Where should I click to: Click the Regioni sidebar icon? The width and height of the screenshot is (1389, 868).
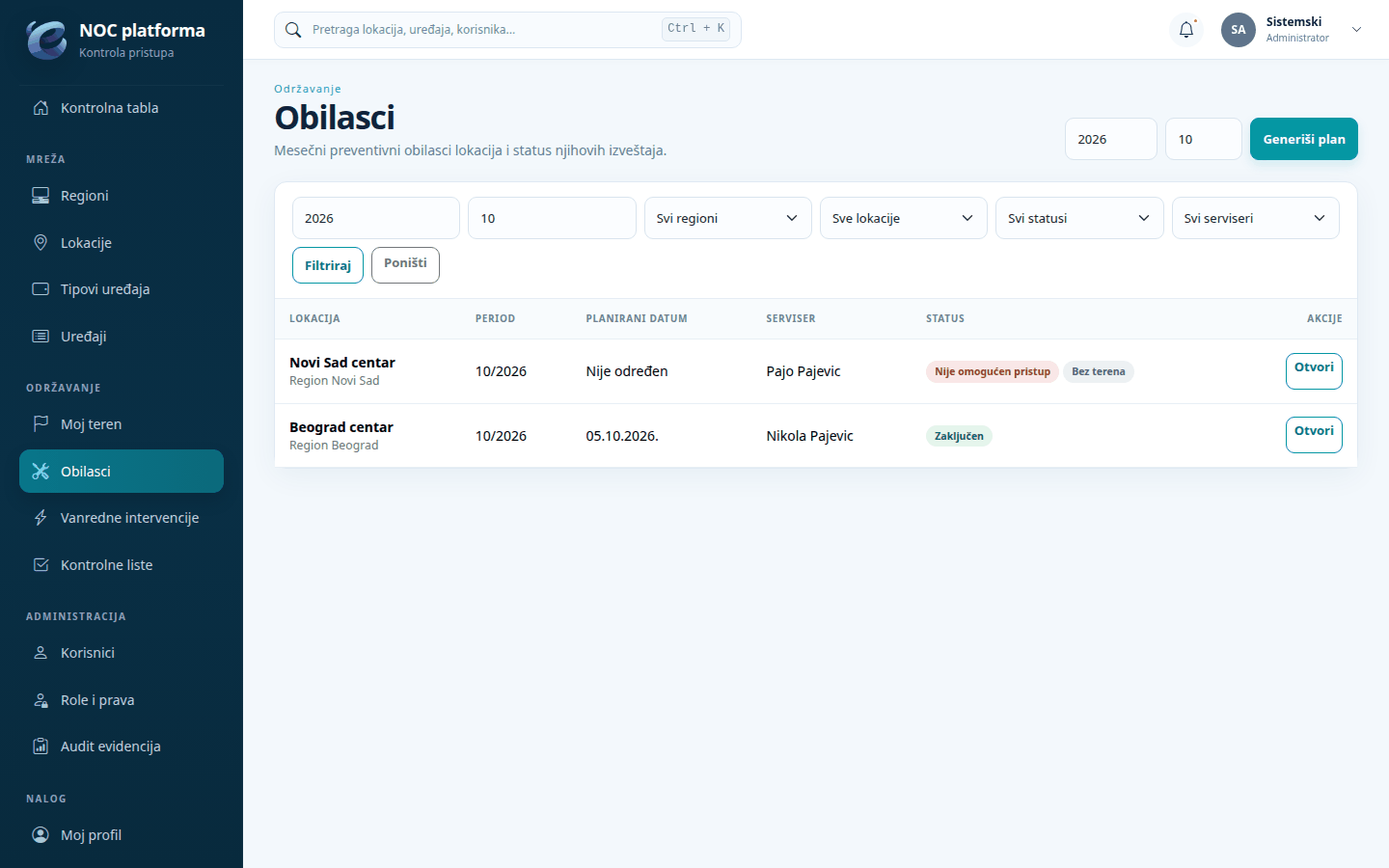coord(41,196)
